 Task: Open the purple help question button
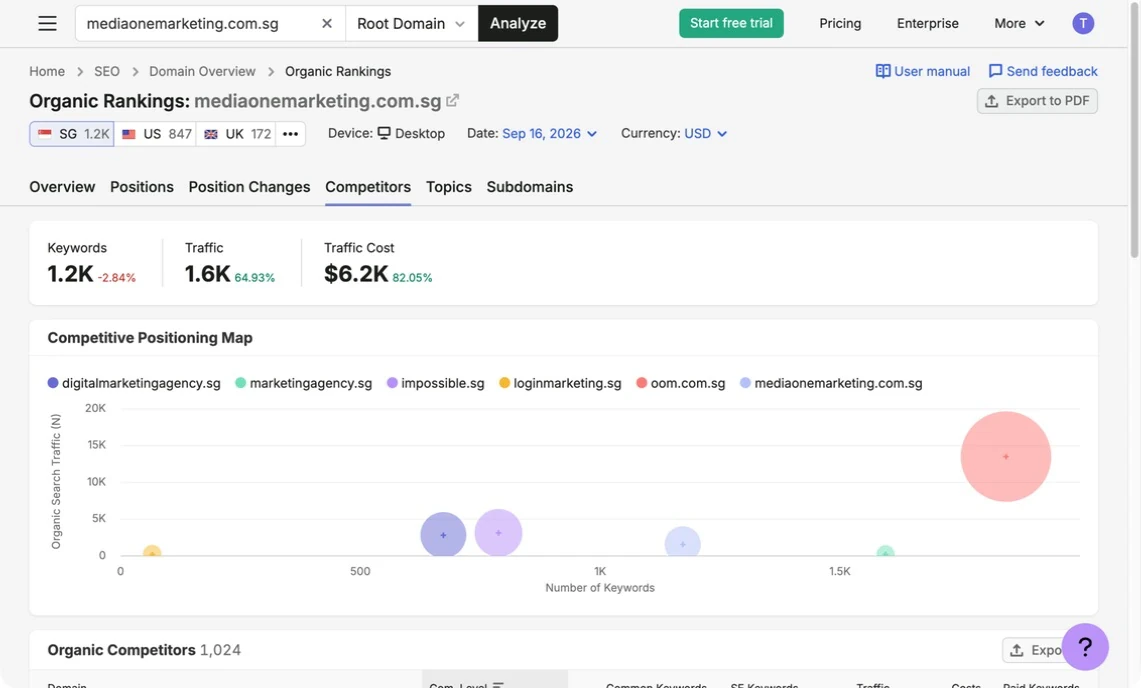click(x=1084, y=647)
